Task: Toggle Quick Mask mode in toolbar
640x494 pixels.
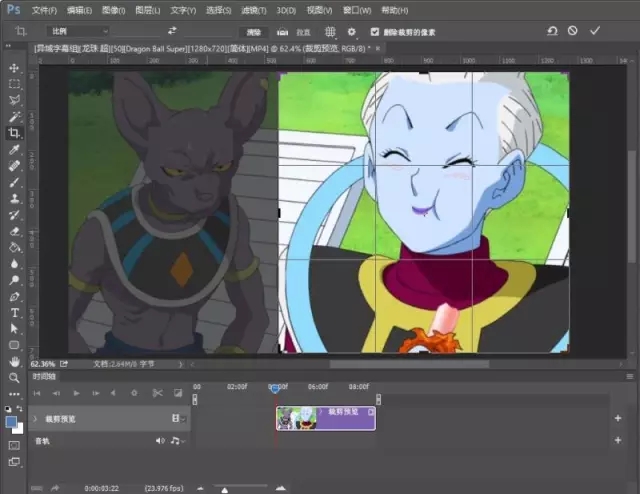Action: pyautogui.click(x=14, y=444)
